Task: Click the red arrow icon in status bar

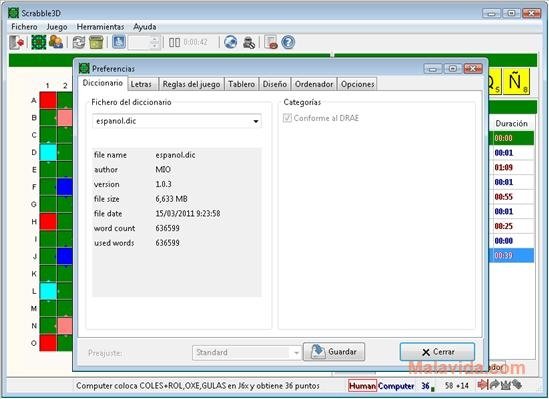Action: point(482,385)
